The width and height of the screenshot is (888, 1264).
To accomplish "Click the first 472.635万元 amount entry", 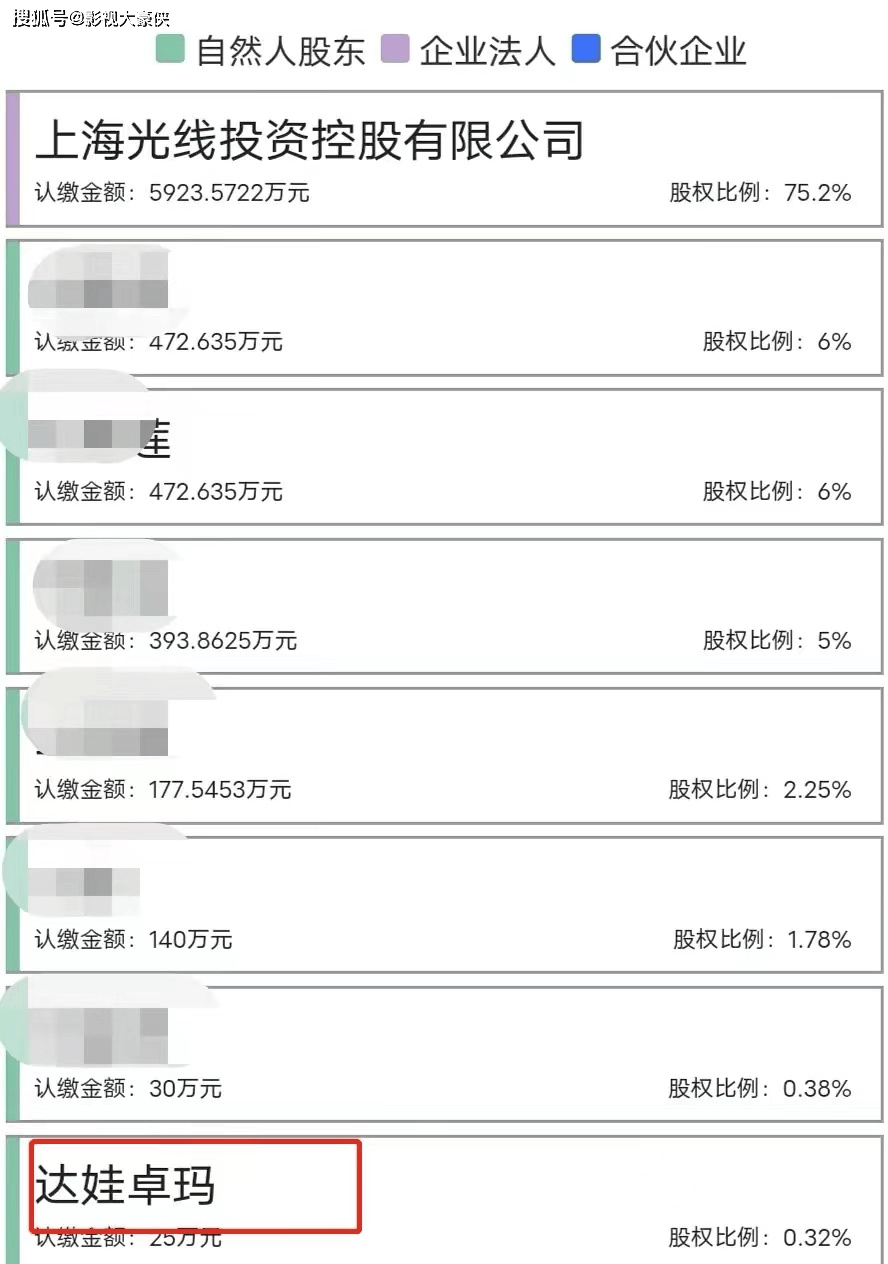I will click(216, 342).
